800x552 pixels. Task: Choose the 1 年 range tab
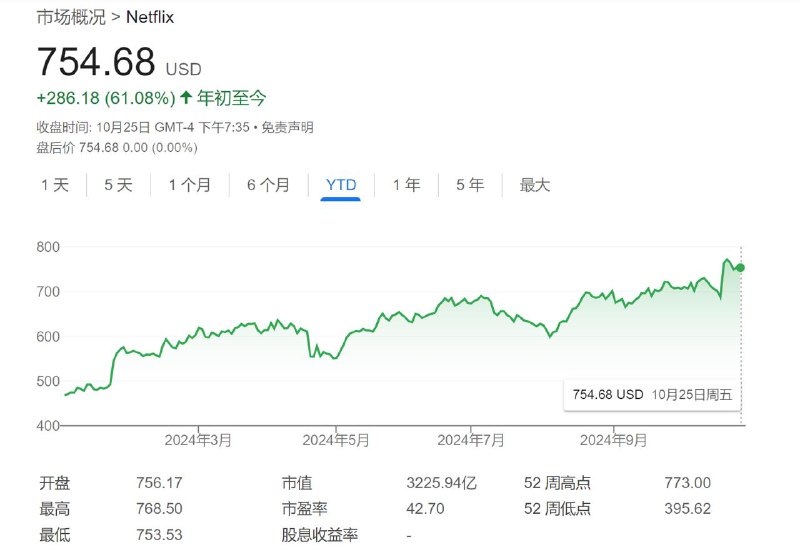tap(407, 185)
